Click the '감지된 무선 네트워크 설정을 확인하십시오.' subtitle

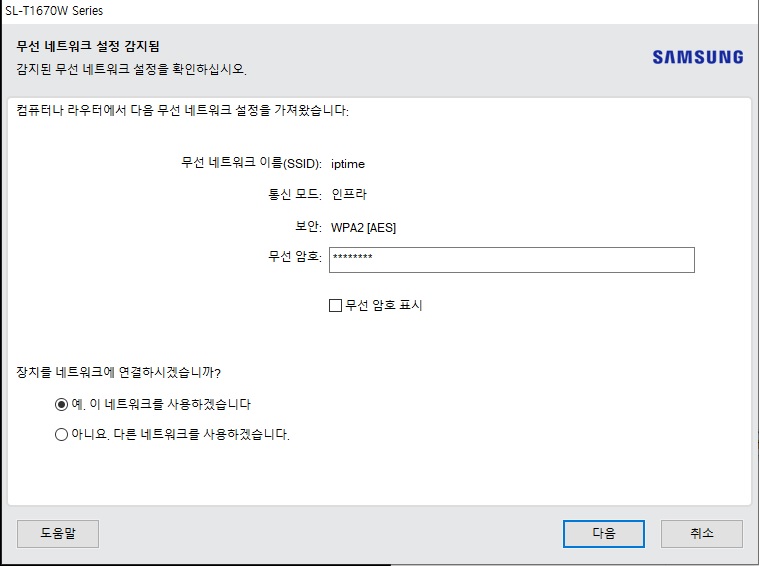pos(132,69)
